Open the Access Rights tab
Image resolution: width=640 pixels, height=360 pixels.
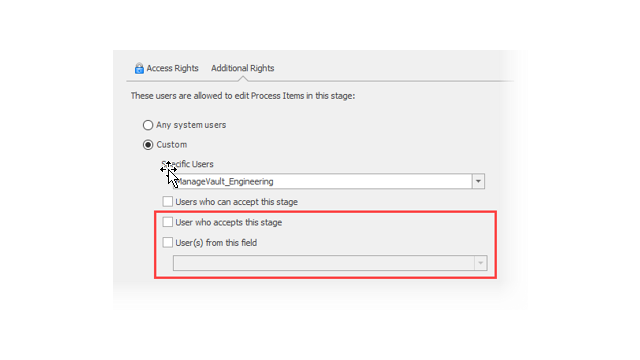[167, 68]
